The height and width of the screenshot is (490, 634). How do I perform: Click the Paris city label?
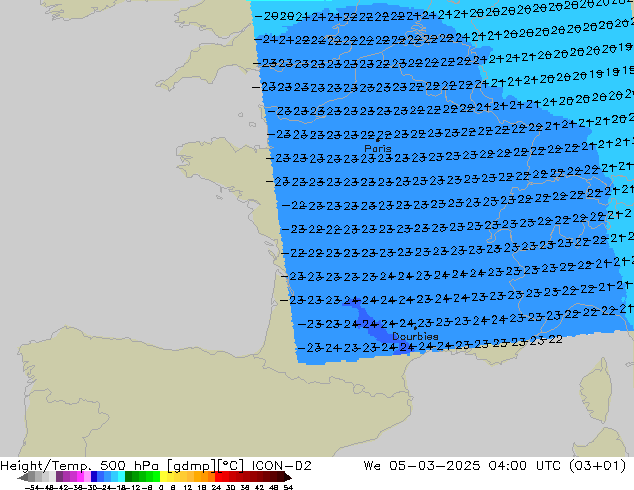[378, 148]
